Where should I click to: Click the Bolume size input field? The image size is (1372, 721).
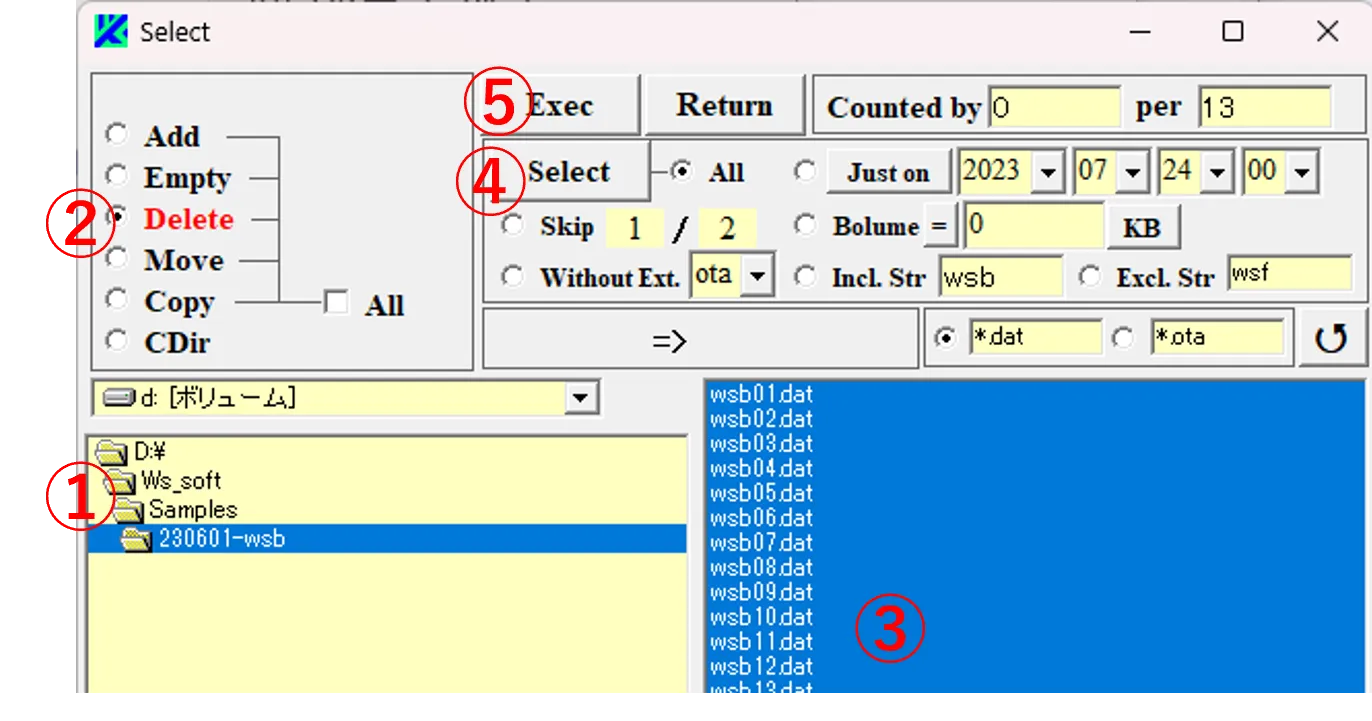[x=1034, y=226]
